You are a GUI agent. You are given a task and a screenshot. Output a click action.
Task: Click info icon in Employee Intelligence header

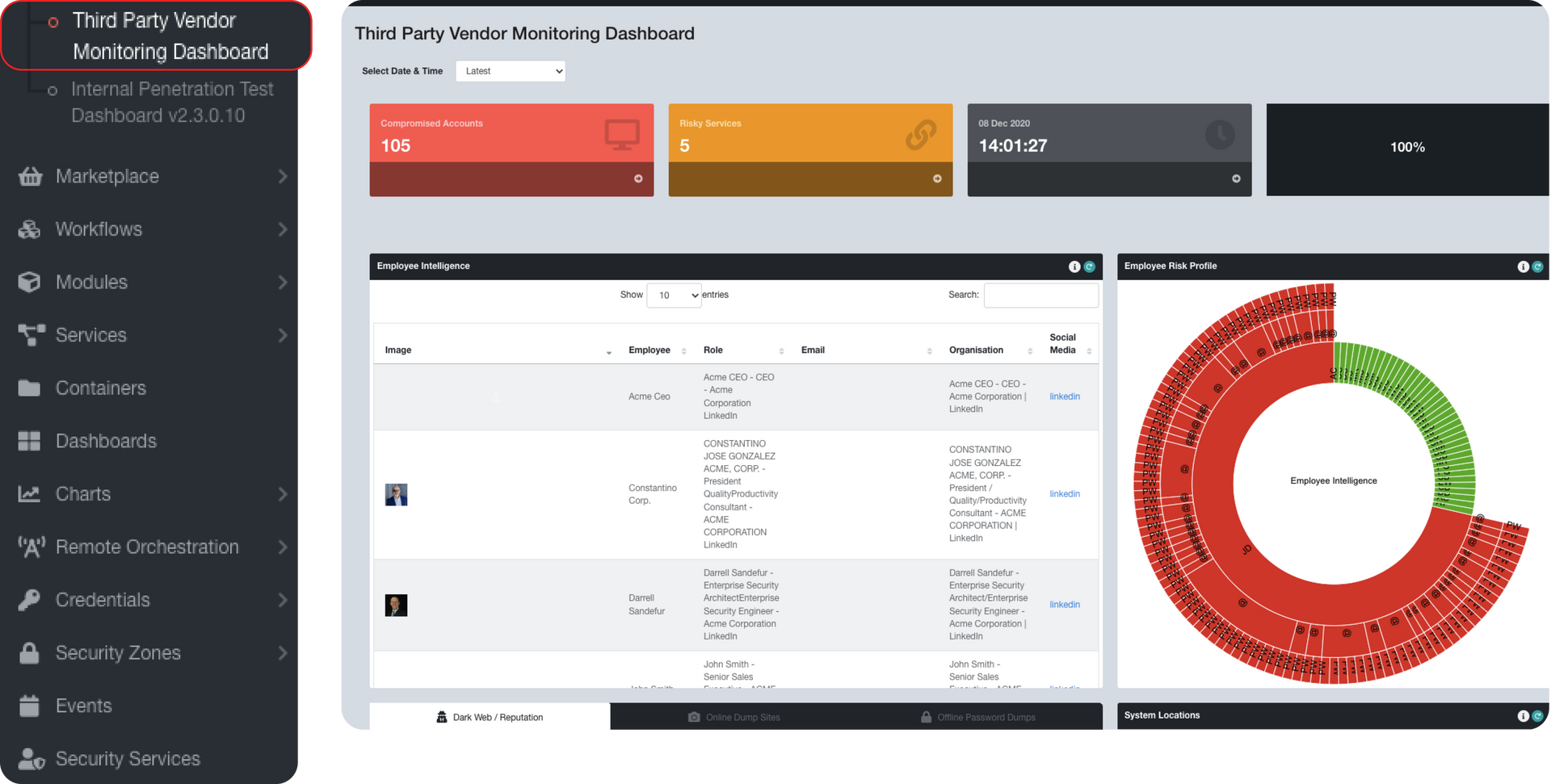click(x=1074, y=266)
